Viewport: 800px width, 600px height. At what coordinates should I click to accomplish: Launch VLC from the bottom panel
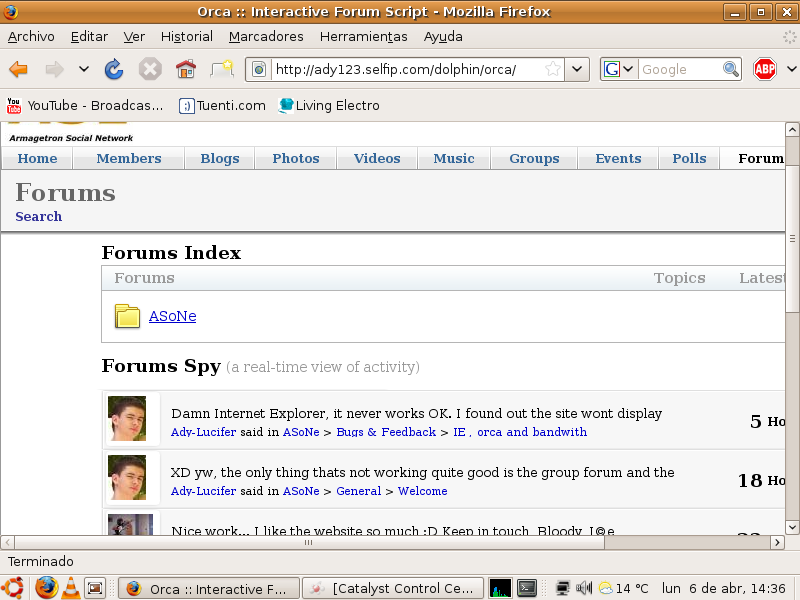pyautogui.click(x=71, y=588)
